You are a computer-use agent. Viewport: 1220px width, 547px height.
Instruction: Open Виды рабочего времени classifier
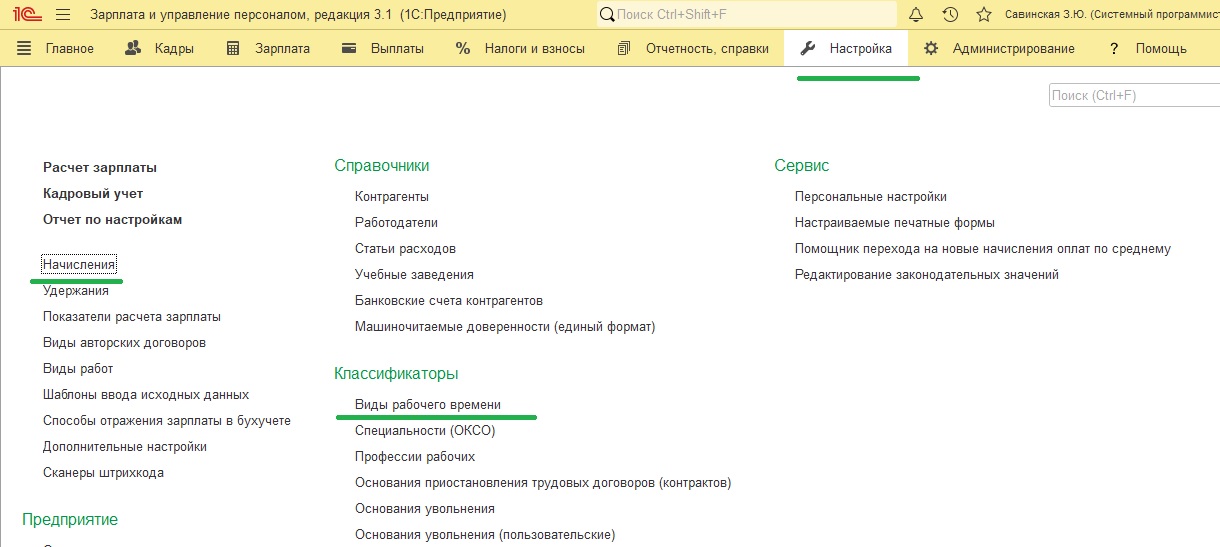(428, 405)
